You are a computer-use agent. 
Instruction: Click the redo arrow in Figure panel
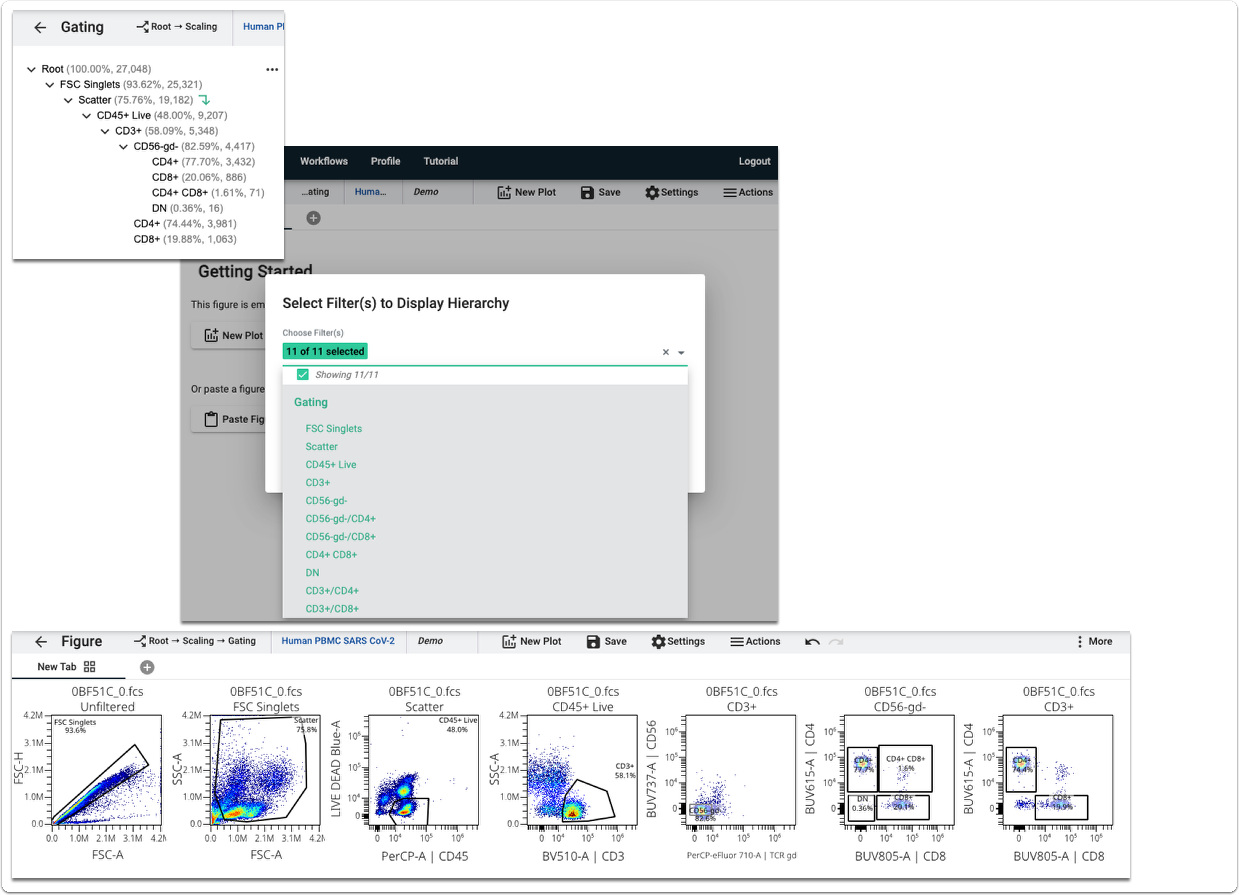(837, 642)
